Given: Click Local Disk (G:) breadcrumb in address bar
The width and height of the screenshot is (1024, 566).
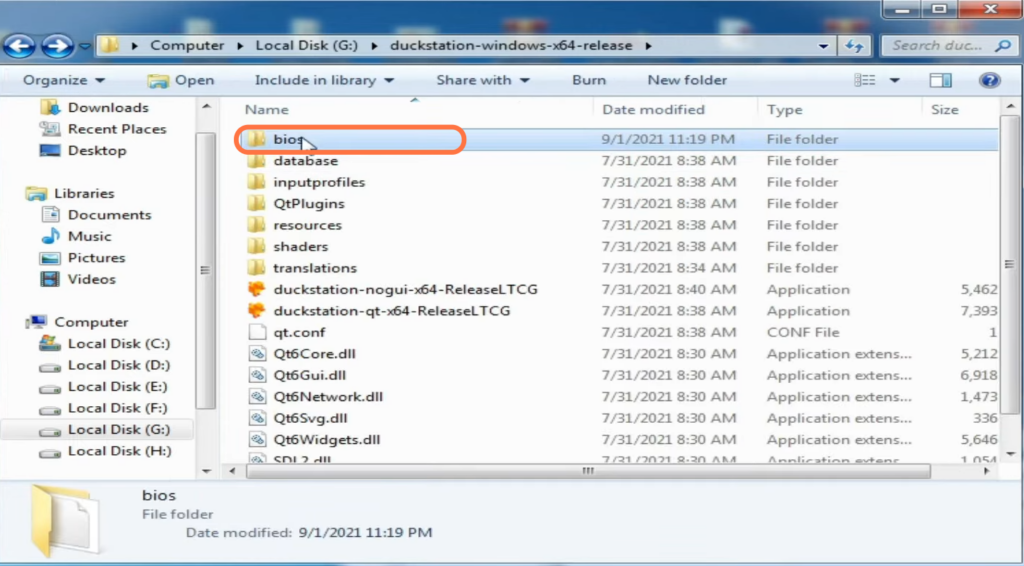Looking at the screenshot, I should 306,46.
